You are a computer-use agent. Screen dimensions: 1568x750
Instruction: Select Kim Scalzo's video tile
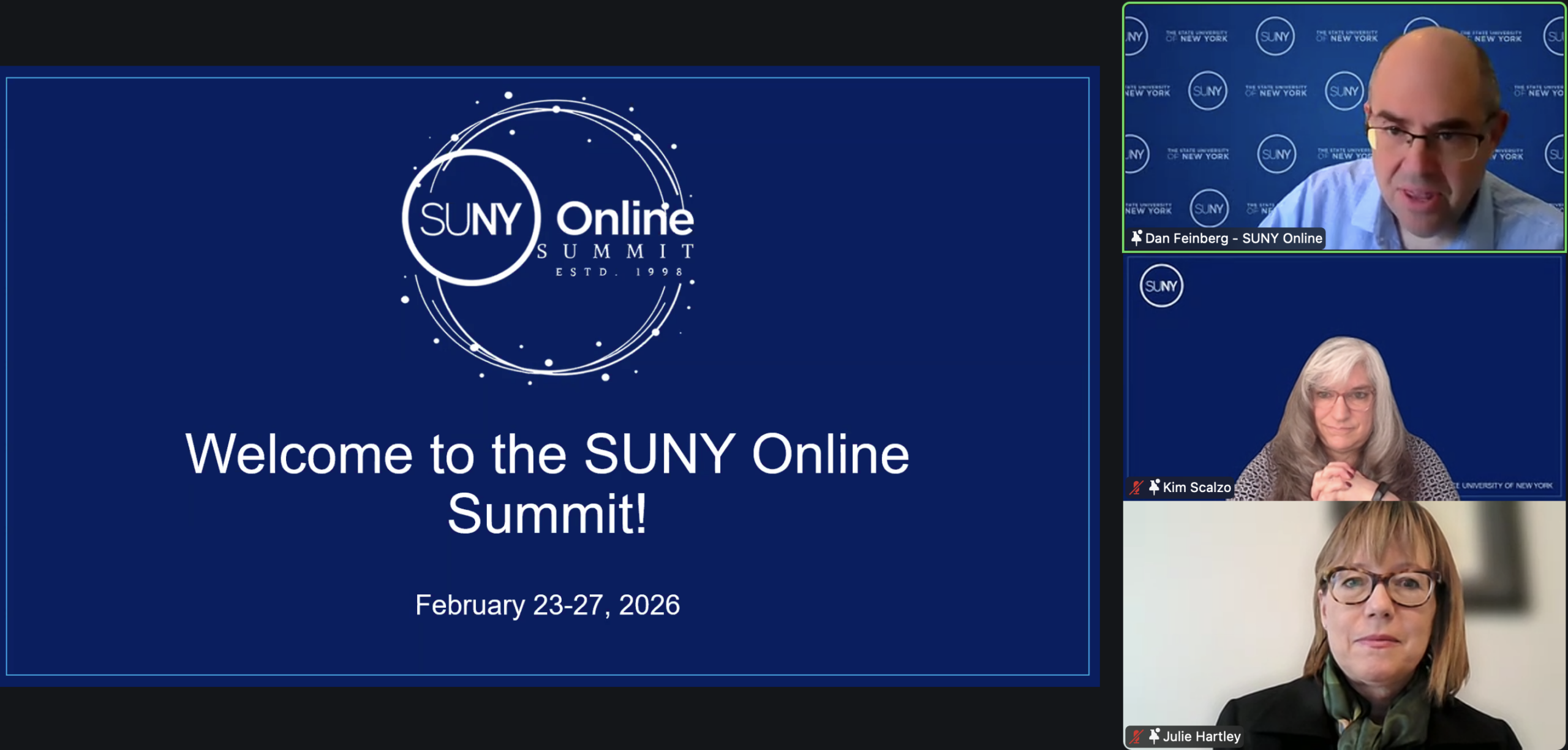pos(1344,377)
